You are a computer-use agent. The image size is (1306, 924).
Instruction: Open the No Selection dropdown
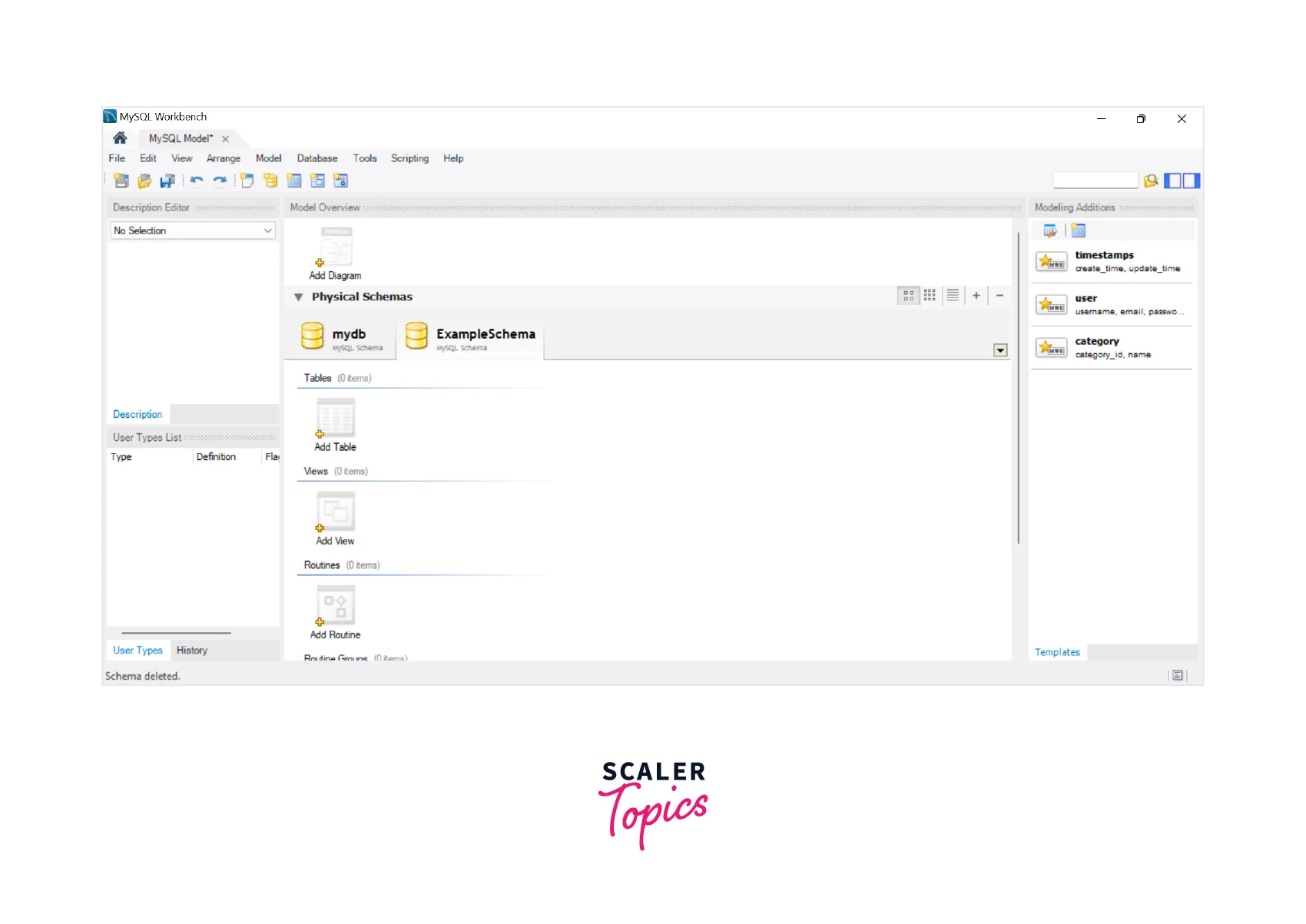pos(193,230)
